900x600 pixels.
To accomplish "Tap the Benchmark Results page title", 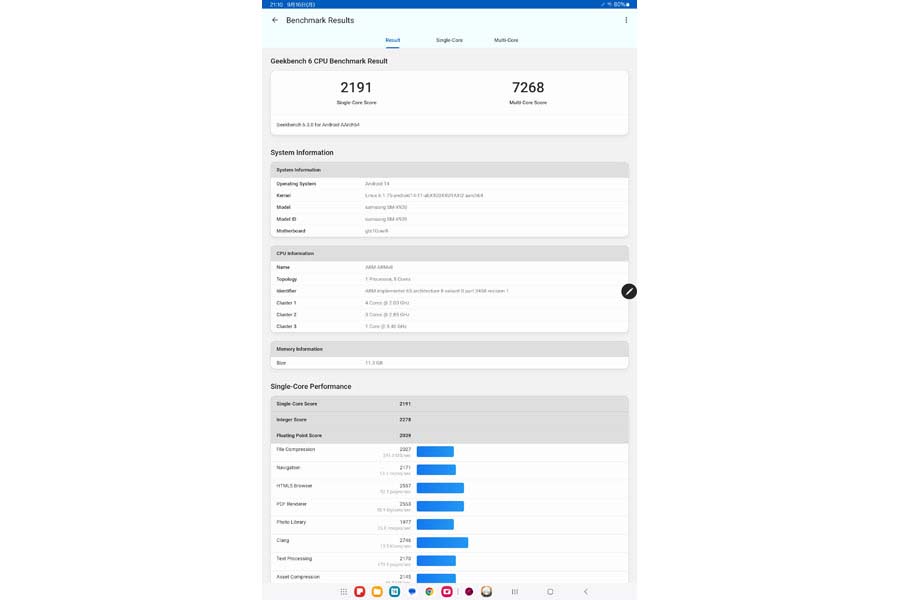I will (320, 20).
